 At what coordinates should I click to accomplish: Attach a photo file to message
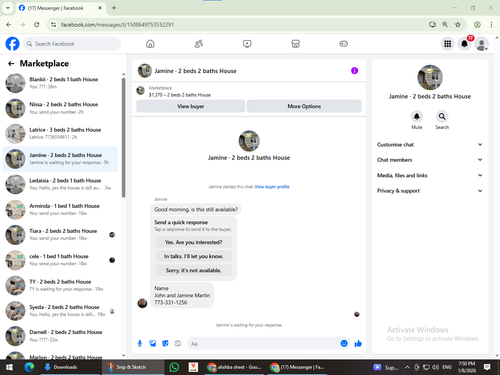pos(153,343)
